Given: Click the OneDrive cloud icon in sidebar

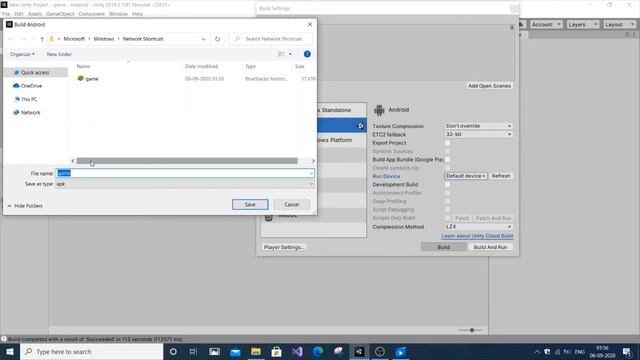Looking at the screenshot, I should tap(16, 86).
